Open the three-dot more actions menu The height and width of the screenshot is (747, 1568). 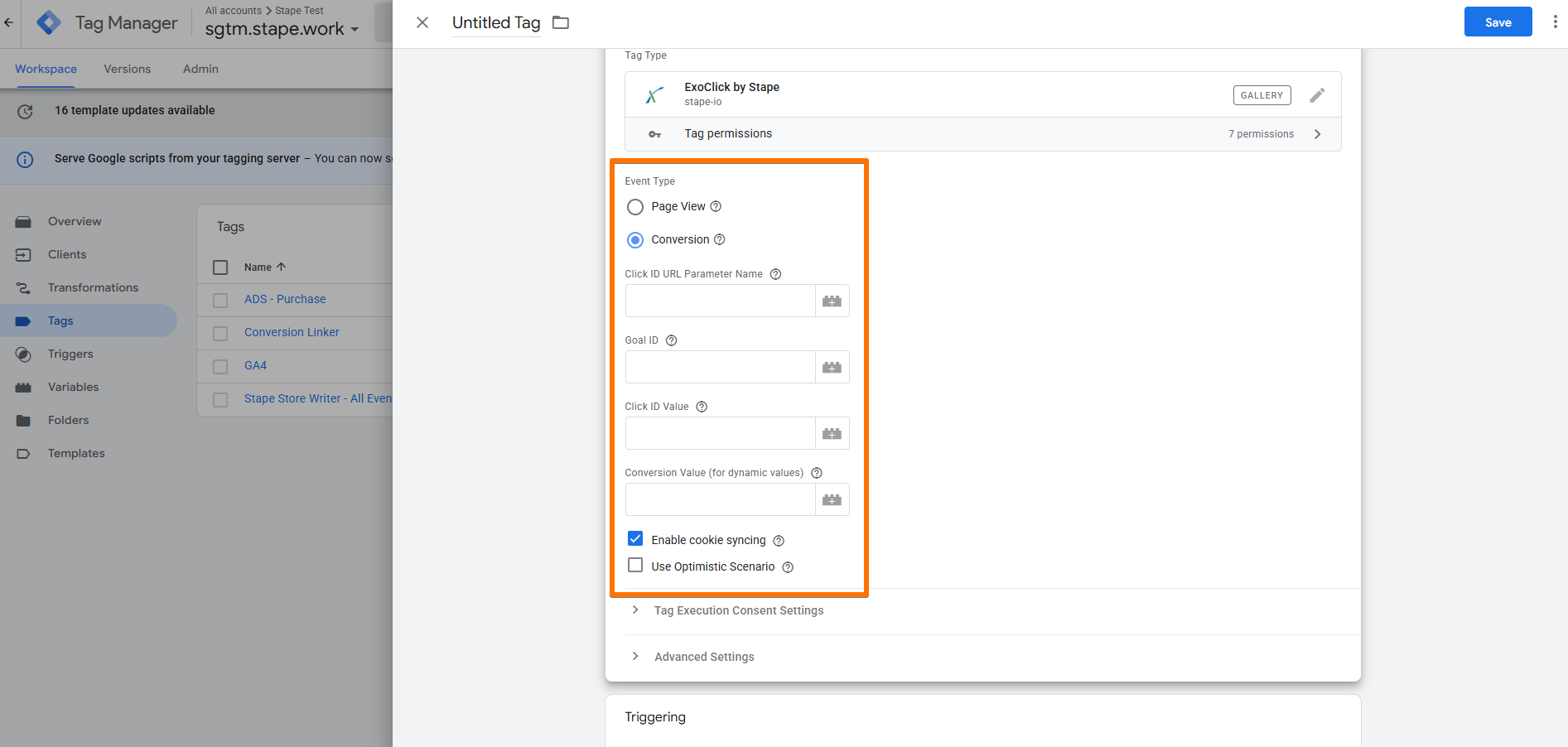[1555, 22]
